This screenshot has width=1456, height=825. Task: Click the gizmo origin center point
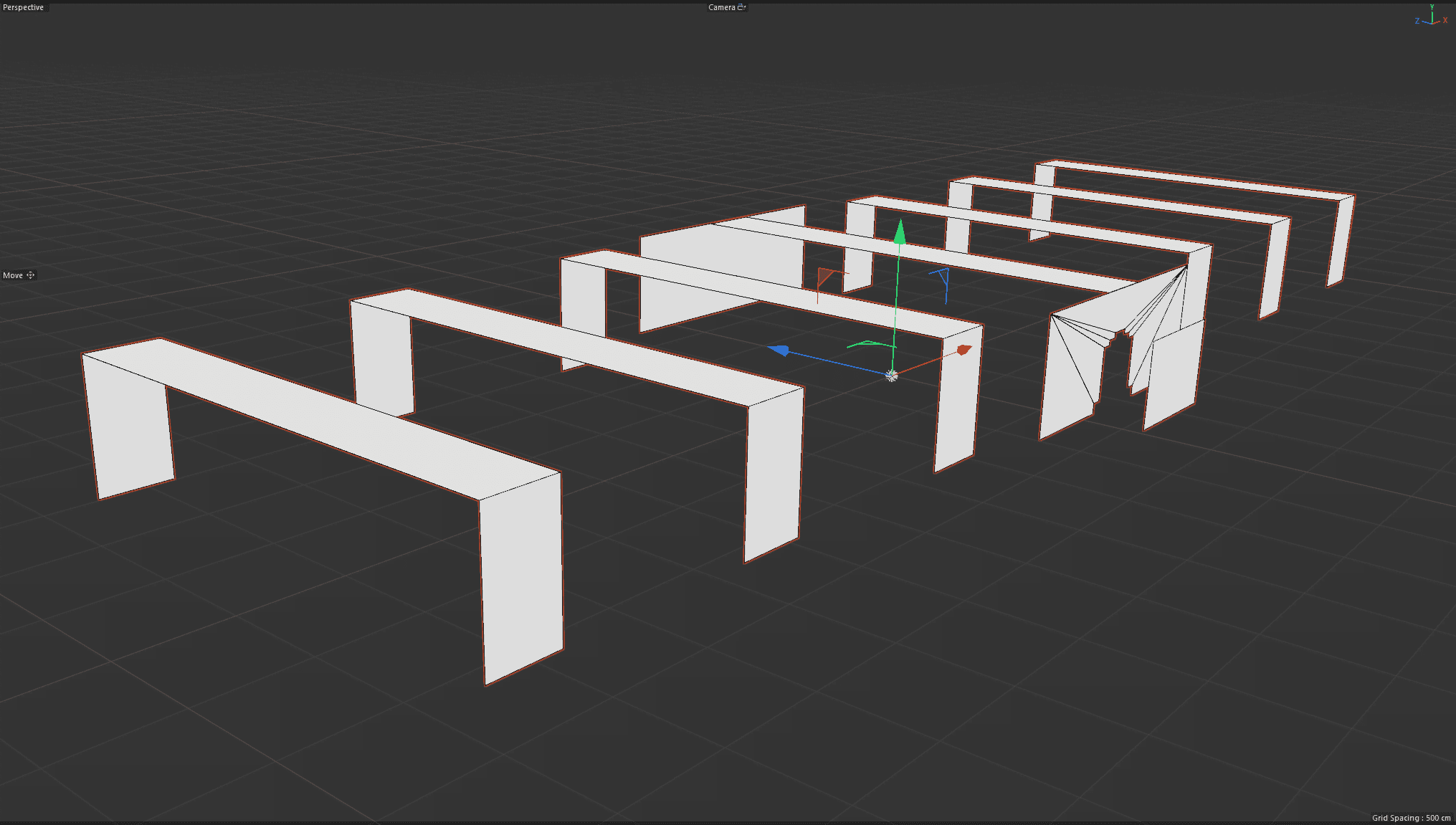click(891, 376)
